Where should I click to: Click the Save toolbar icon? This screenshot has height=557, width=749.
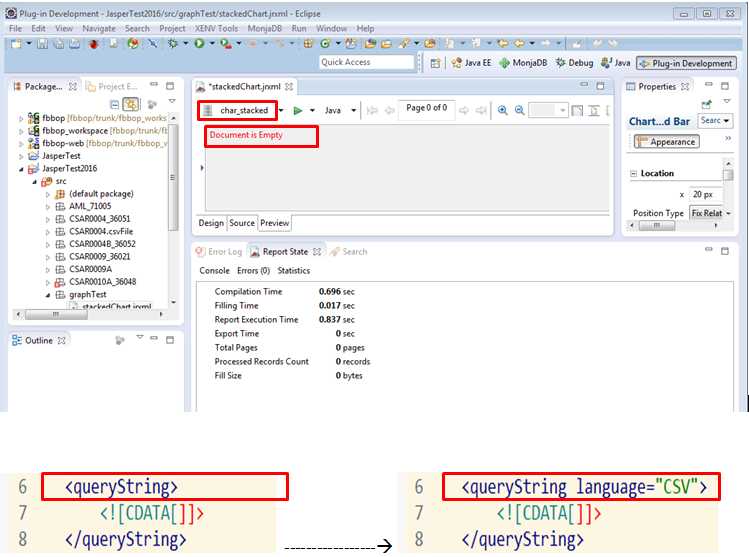click(x=43, y=44)
